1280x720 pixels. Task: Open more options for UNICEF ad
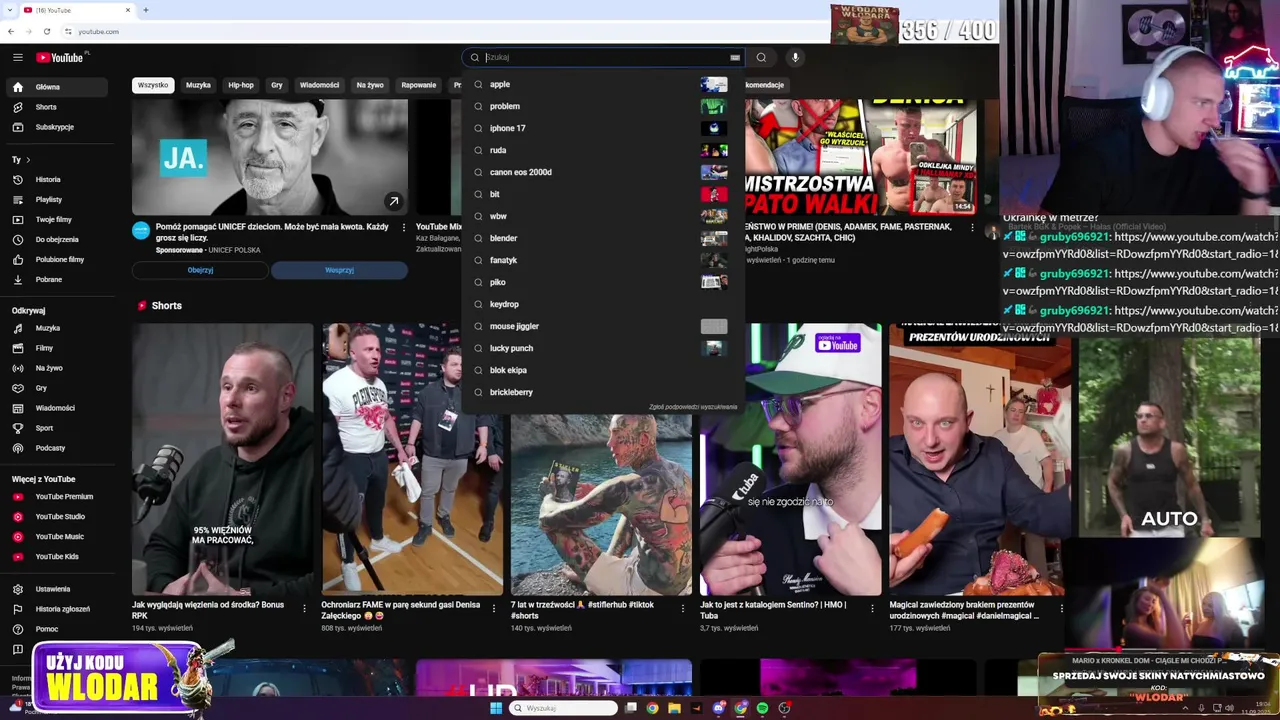404,227
